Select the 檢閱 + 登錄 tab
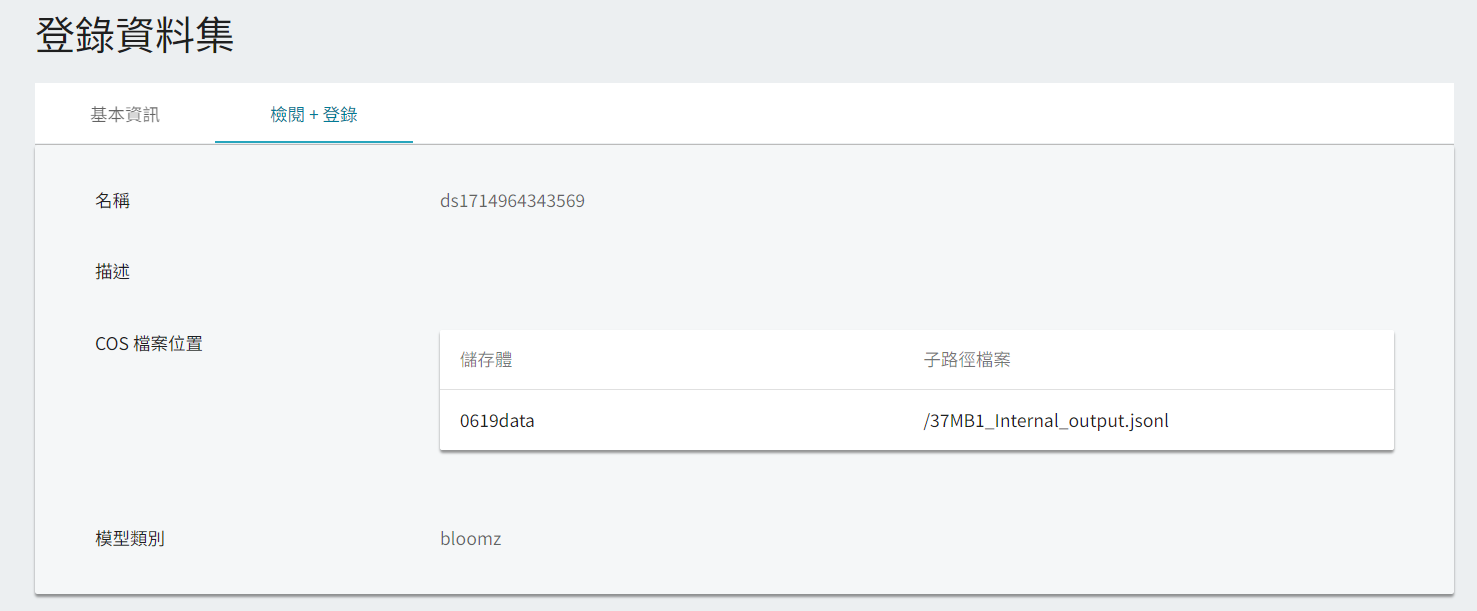 click(314, 114)
